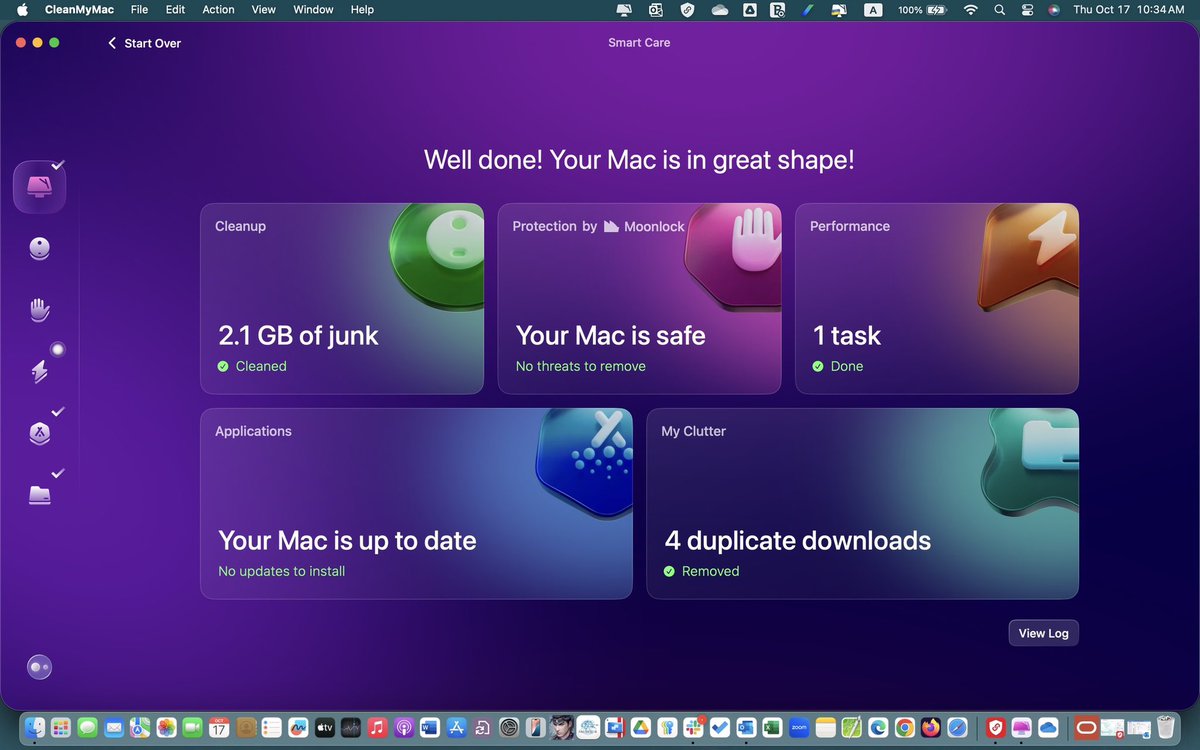Open the Protection hand icon in sidebar
Screen dimensions: 1200x750
[39, 310]
